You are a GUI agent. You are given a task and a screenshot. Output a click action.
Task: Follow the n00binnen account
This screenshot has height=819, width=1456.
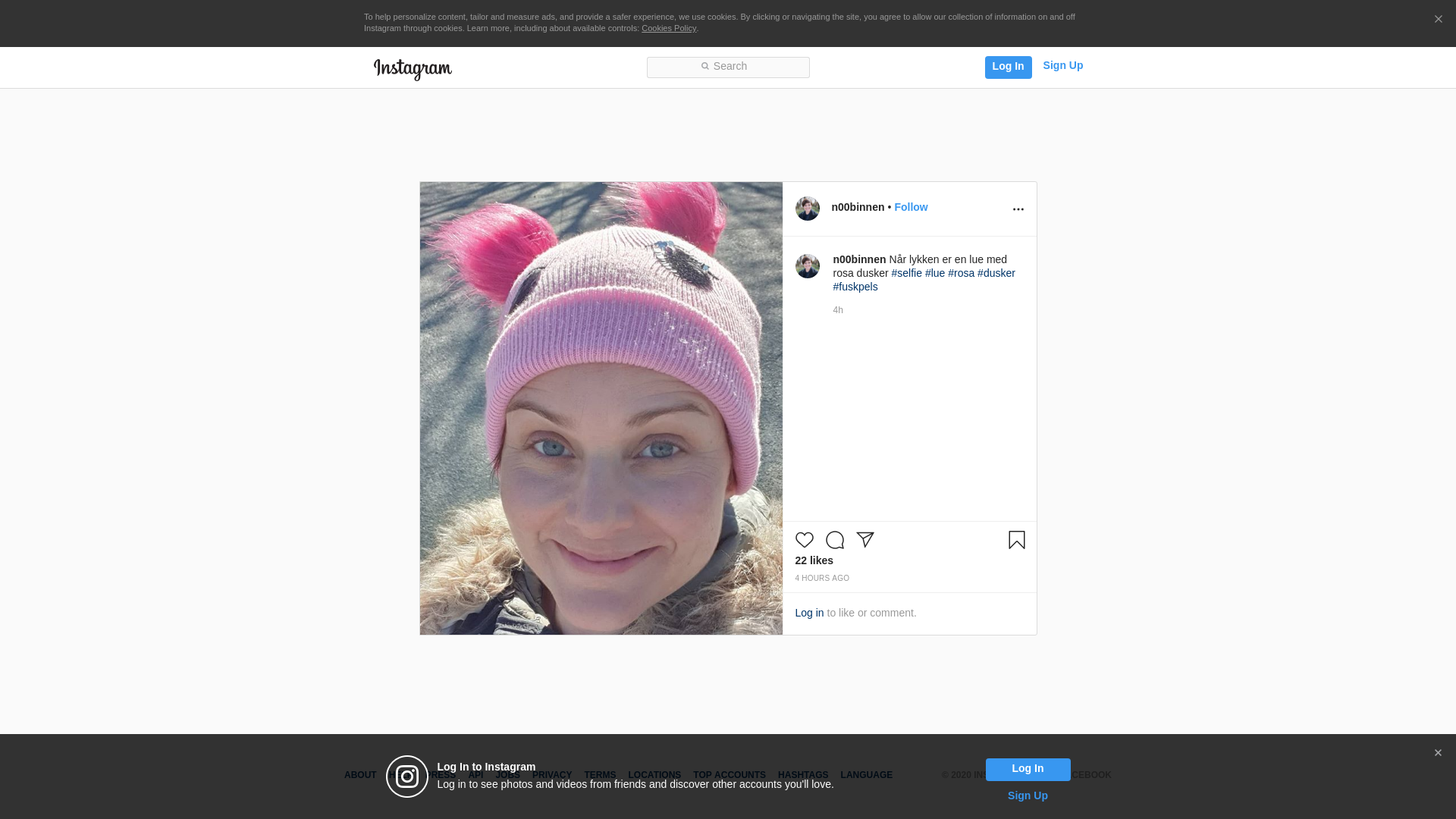911,207
